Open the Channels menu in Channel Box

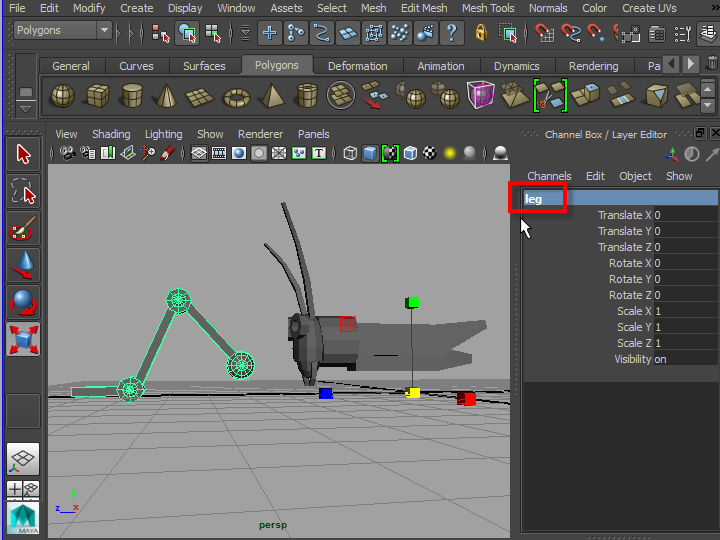click(549, 176)
